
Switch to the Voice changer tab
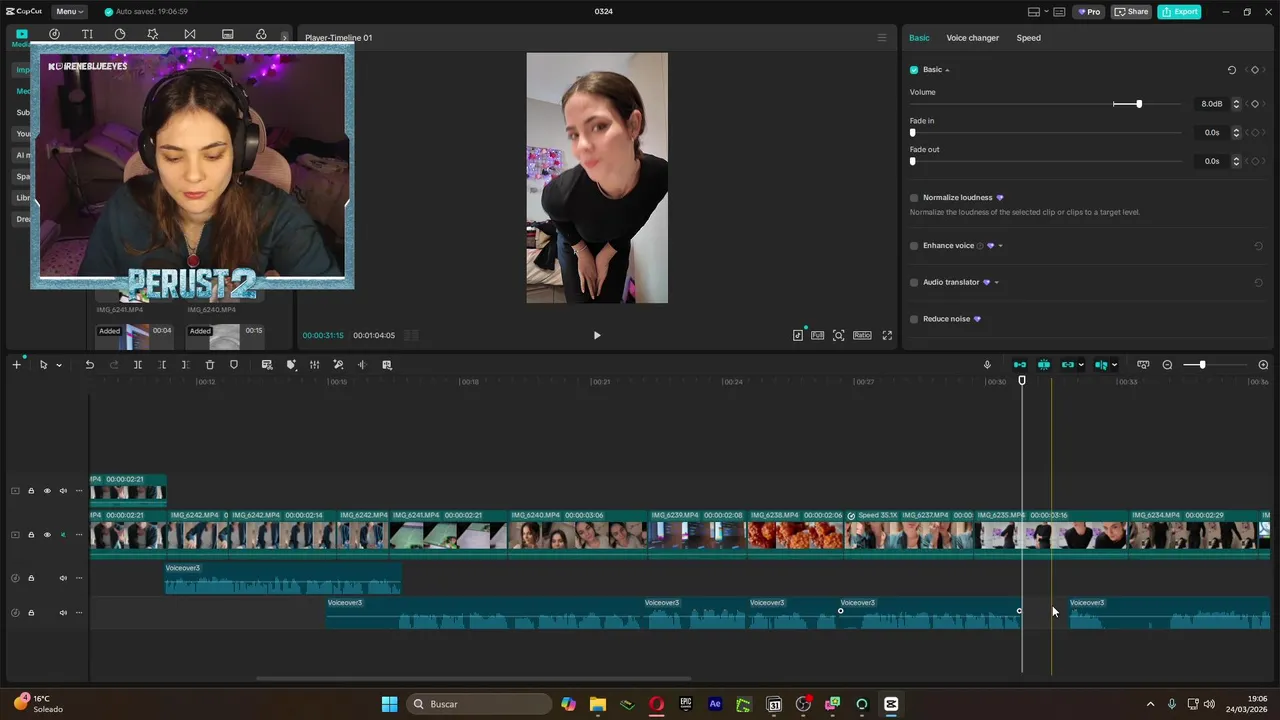[972, 38]
